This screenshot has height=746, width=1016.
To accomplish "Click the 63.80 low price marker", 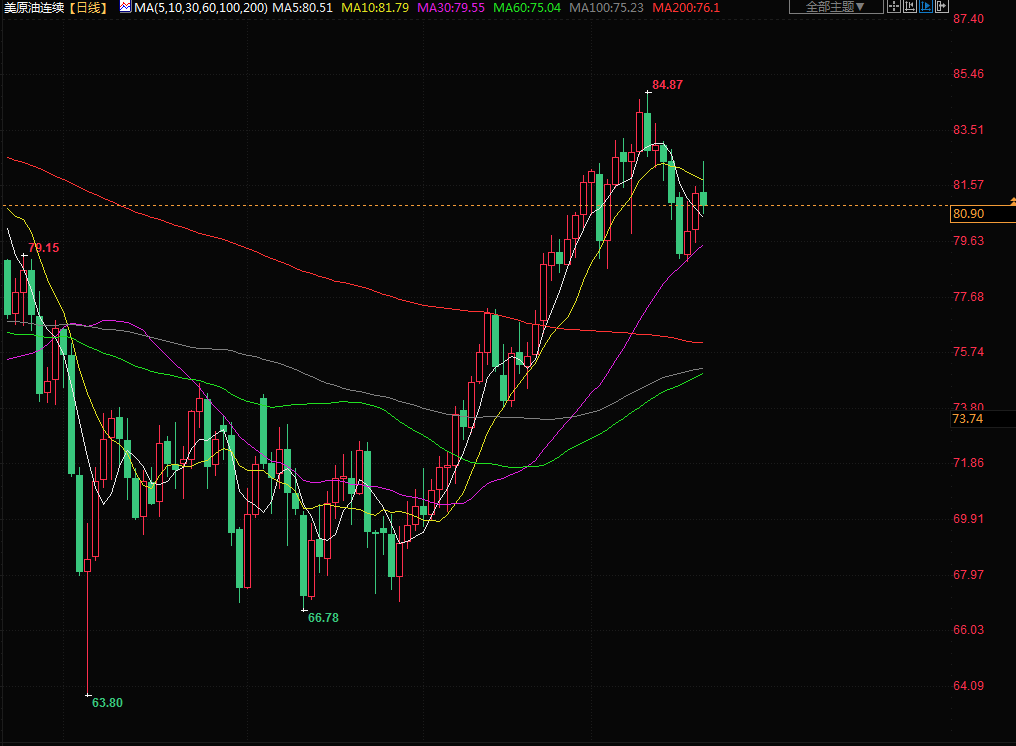I will click(107, 703).
